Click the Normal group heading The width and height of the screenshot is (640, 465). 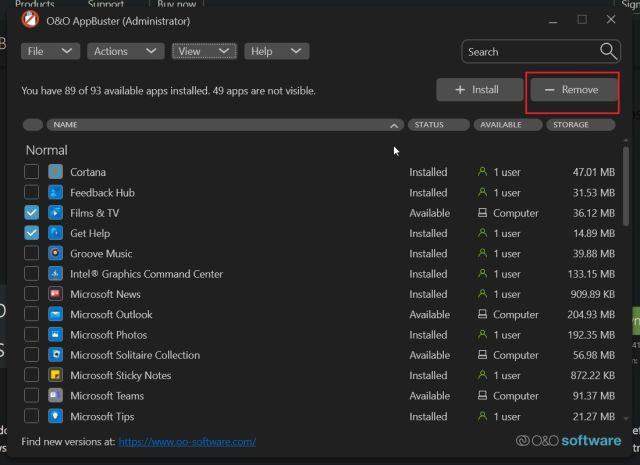[x=47, y=150]
